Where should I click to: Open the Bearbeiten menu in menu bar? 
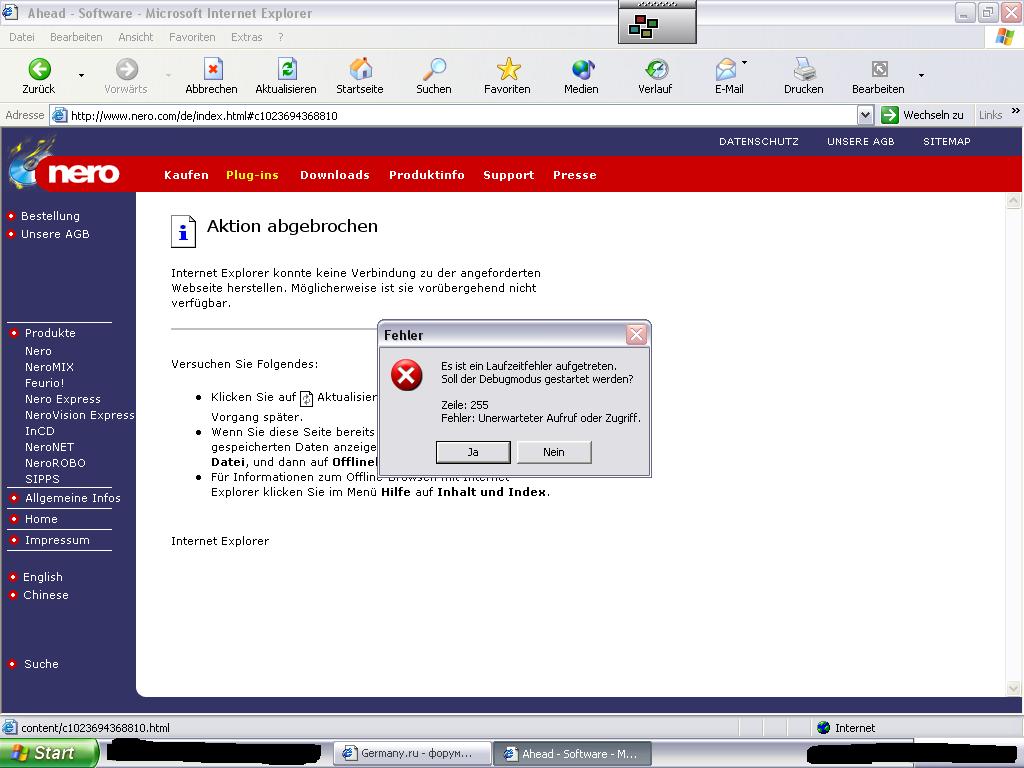click(x=76, y=37)
